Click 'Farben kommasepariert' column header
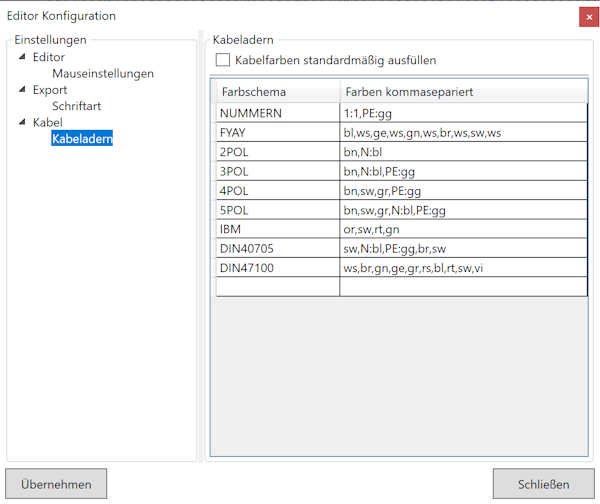This screenshot has width=600, height=504. tap(462, 92)
